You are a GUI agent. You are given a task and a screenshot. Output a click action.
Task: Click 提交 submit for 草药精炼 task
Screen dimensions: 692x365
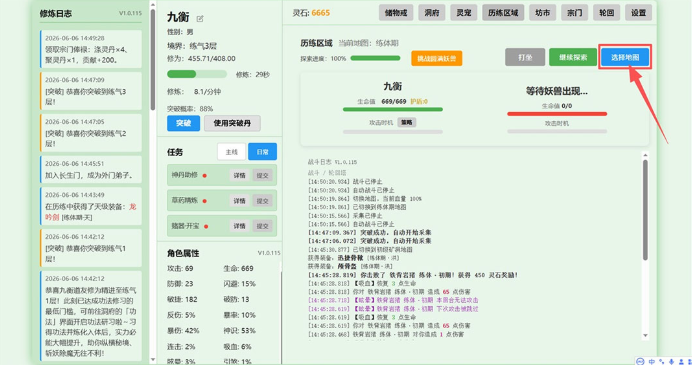click(263, 201)
